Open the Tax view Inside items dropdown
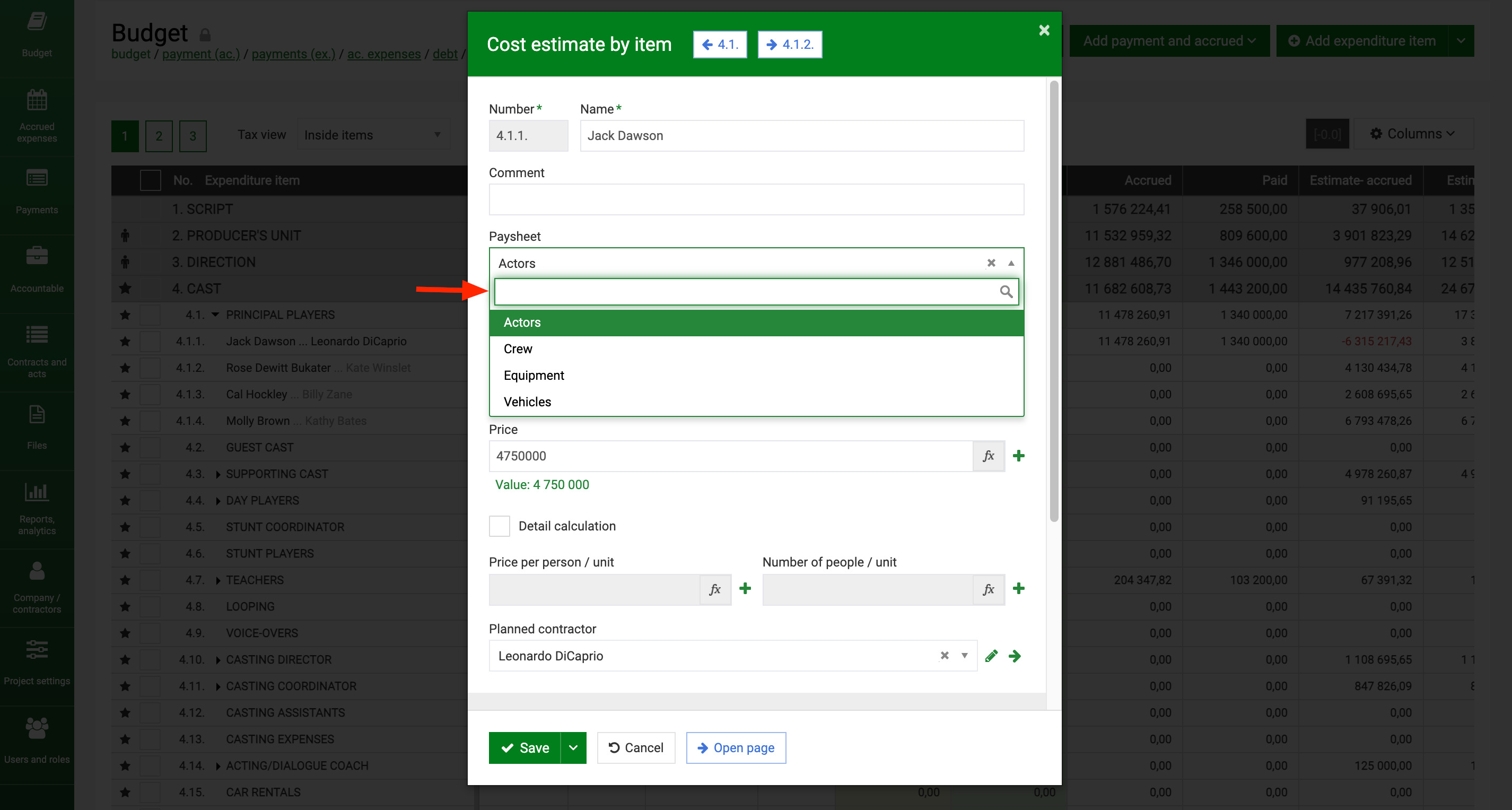Screen dimensions: 1512x810 point(373,135)
